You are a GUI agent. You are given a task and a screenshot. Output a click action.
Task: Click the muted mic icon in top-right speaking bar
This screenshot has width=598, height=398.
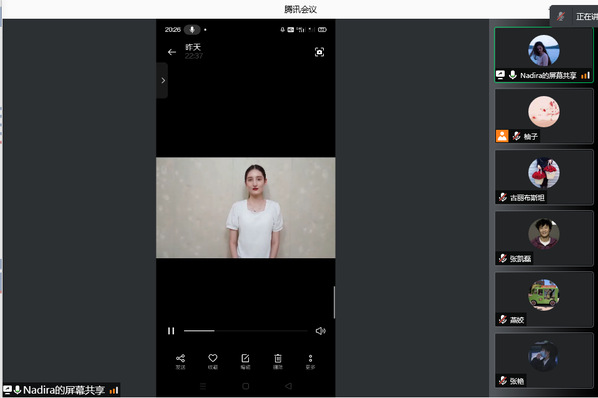(x=561, y=16)
